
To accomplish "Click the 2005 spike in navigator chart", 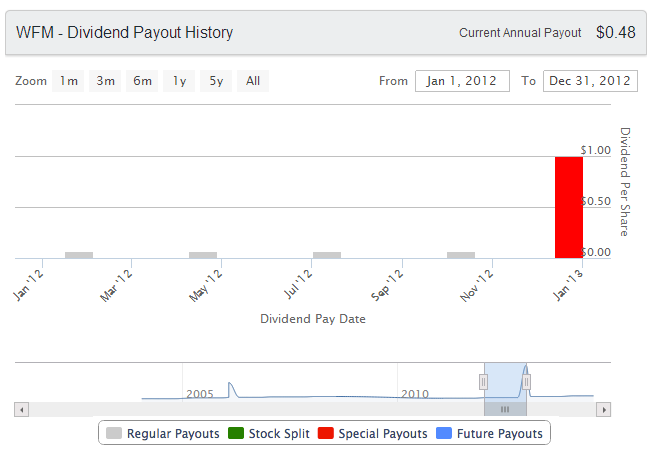I will [x=231, y=389].
